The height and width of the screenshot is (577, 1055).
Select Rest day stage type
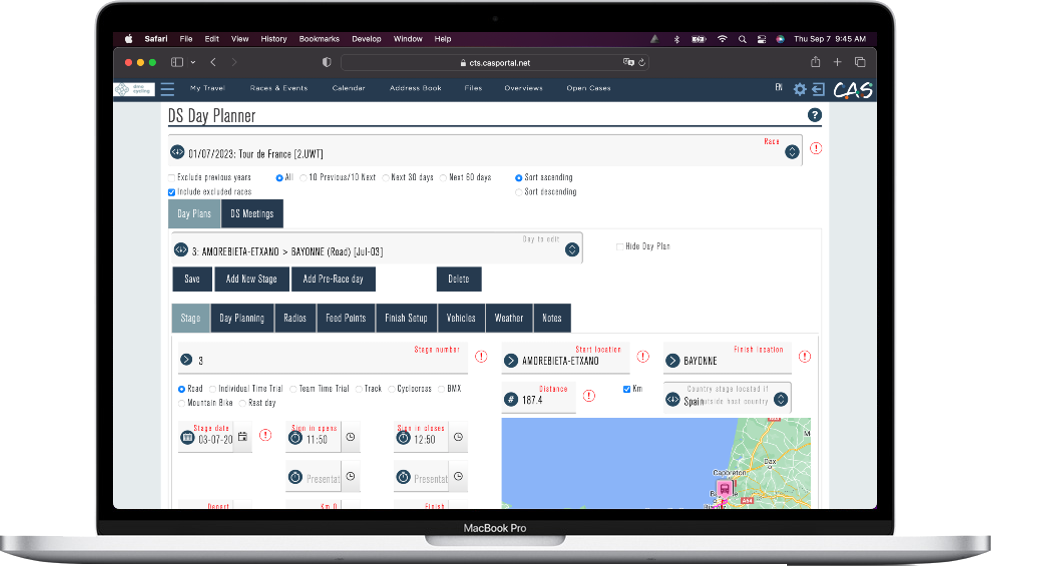click(x=243, y=403)
